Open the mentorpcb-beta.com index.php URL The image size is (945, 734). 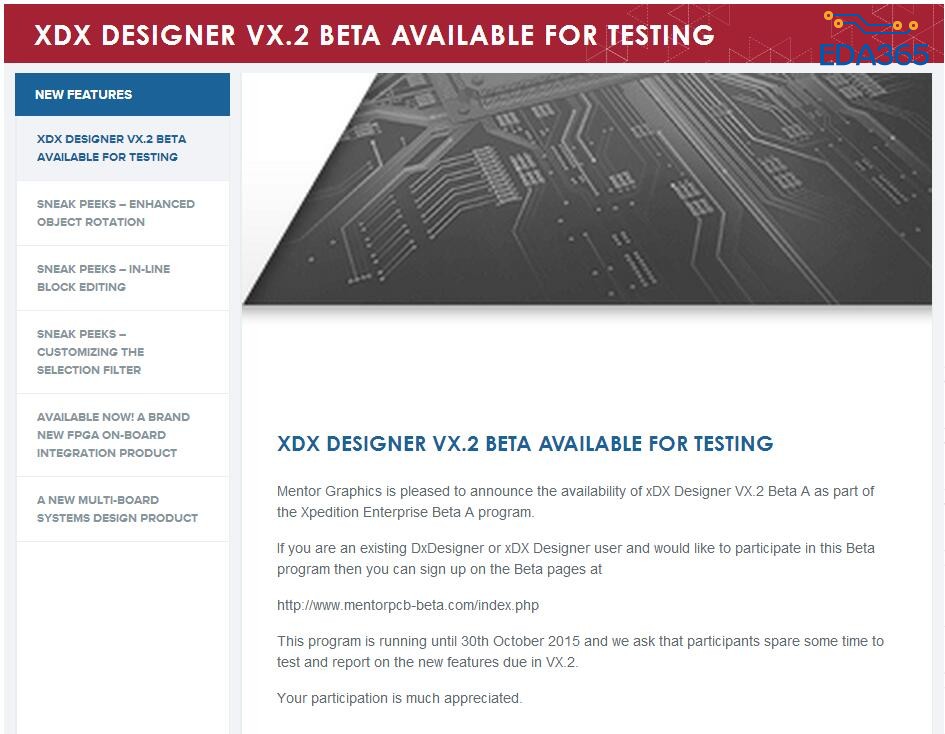[408, 606]
